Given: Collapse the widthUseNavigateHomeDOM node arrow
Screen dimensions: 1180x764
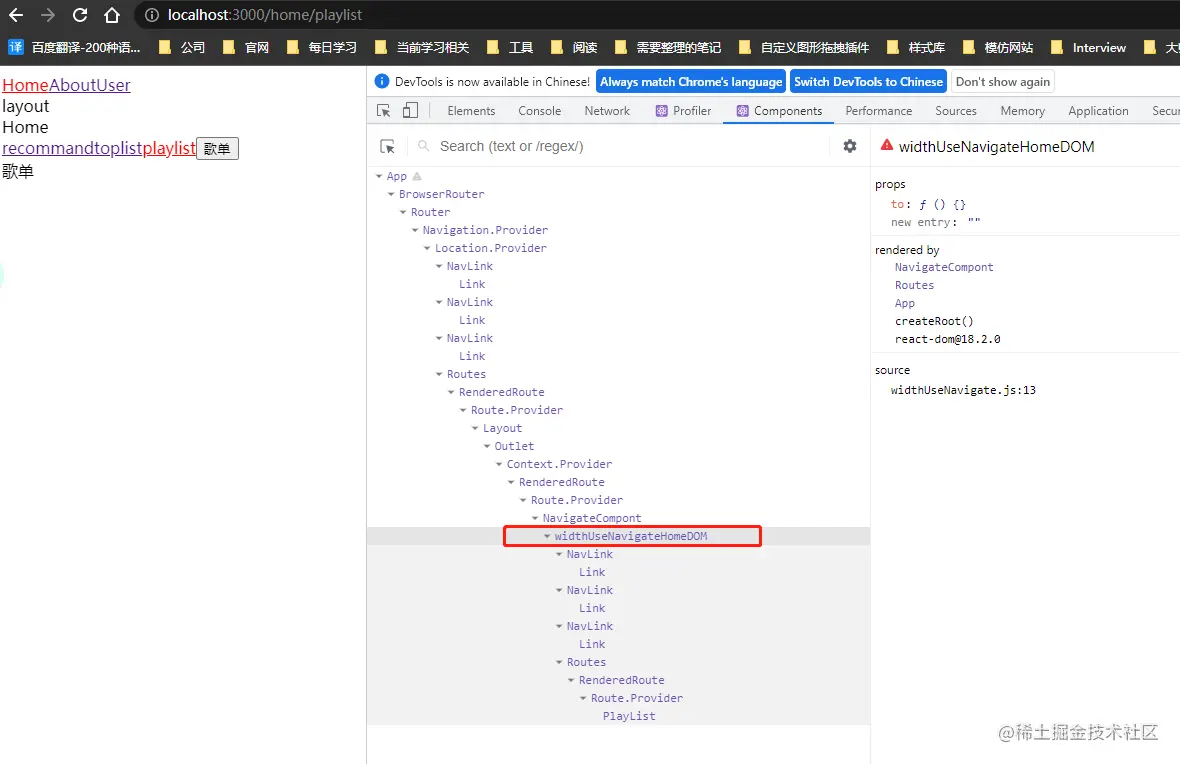Looking at the screenshot, I should [x=548, y=537].
